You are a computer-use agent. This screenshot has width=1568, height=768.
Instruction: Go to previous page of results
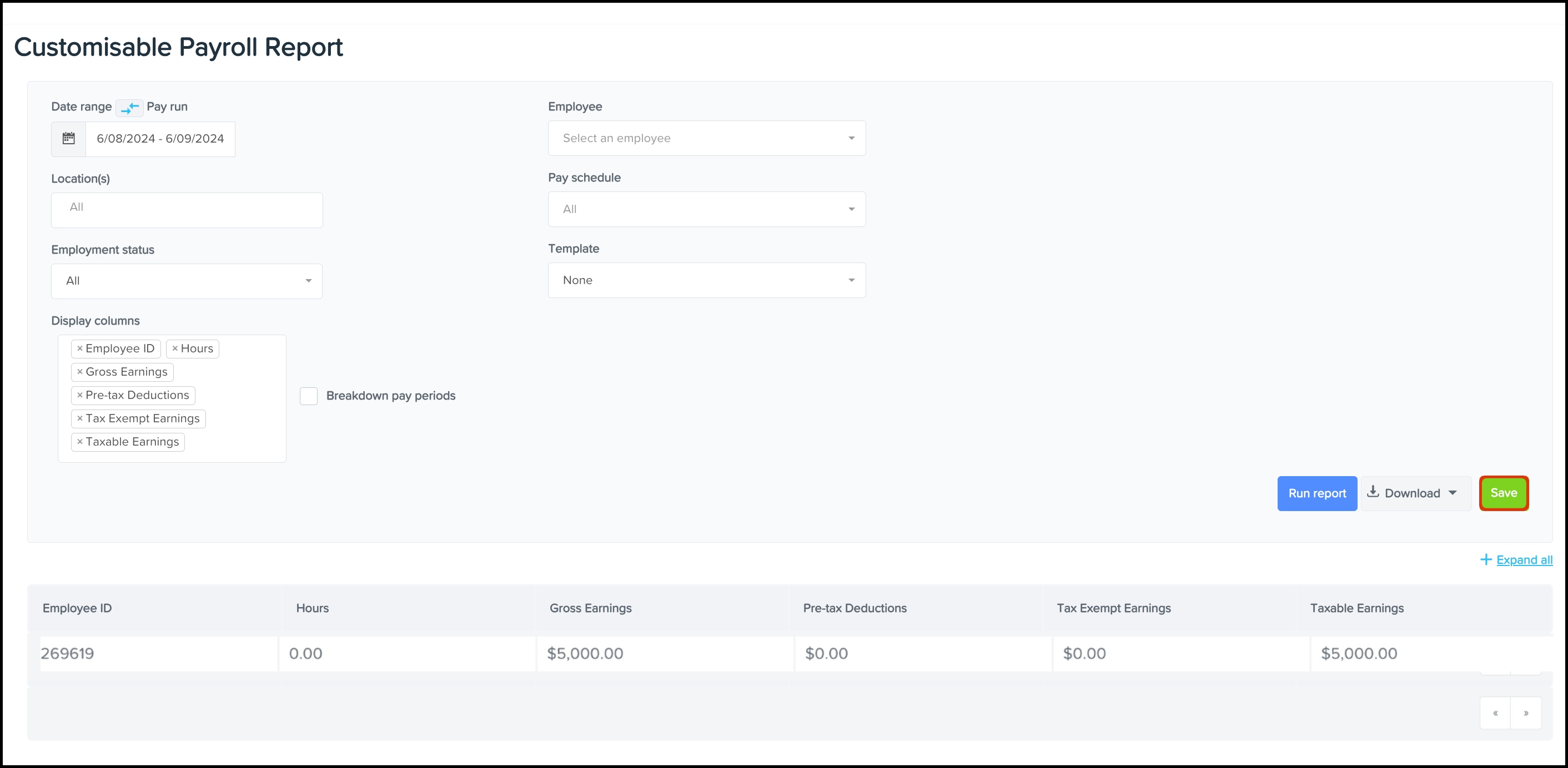pyautogui.click(x=1495, y=713)
